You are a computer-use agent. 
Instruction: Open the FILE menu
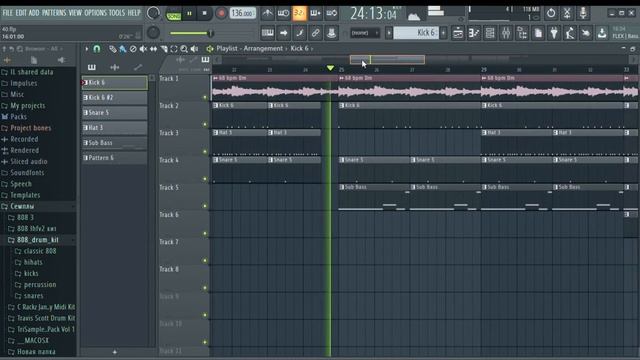click(x=8, y=13)
